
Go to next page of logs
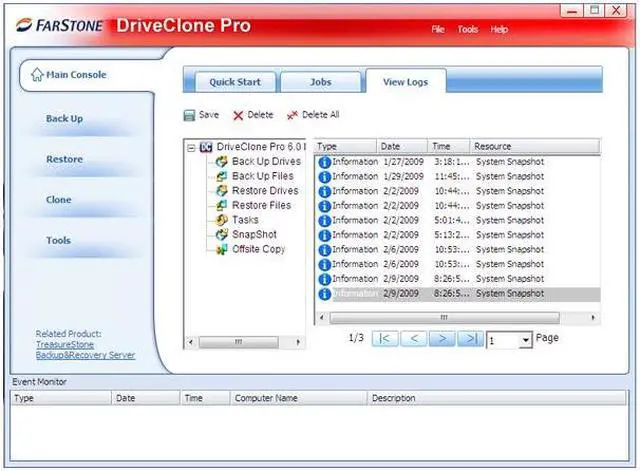(x=442, y=339)
